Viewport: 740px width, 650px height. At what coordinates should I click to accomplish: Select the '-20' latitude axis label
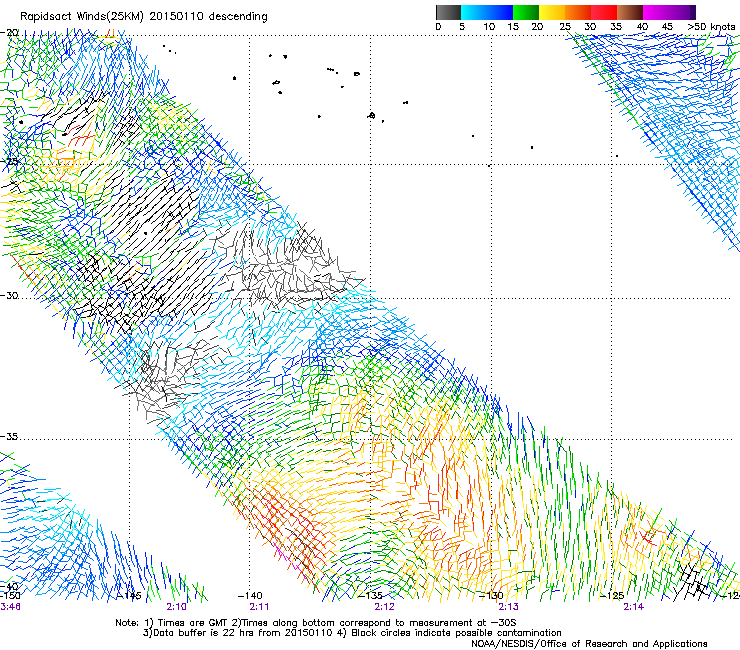pyautogui.click(x=9, y=33)
